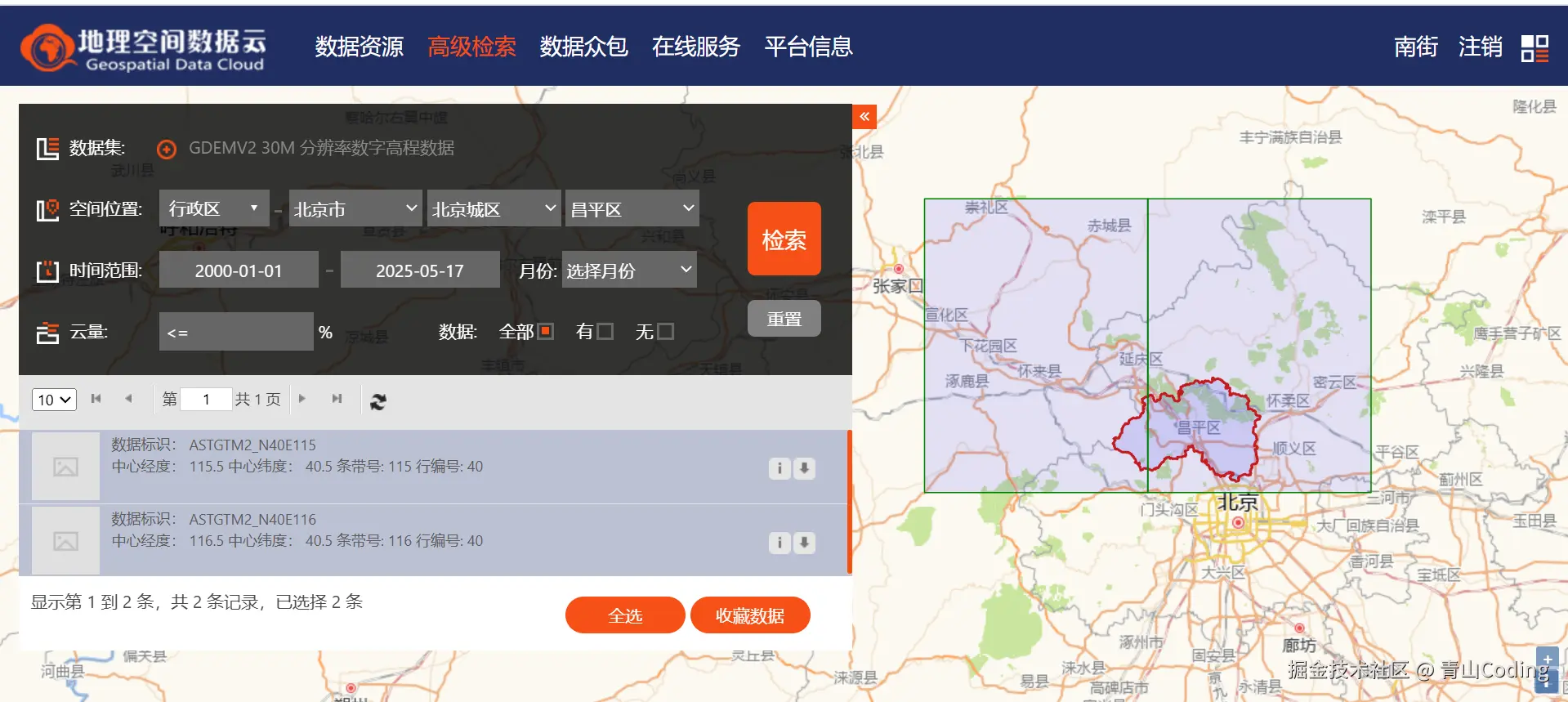The height and width of the screenshot is (702, 1568).
Task: Click the orange 检索 search button
Action: pyautogui.click(x=784, y=239)
